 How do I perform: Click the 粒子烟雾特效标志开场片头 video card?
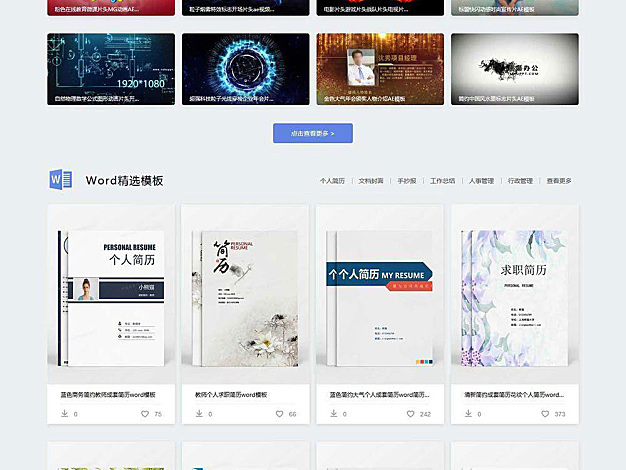click(246, 8)
